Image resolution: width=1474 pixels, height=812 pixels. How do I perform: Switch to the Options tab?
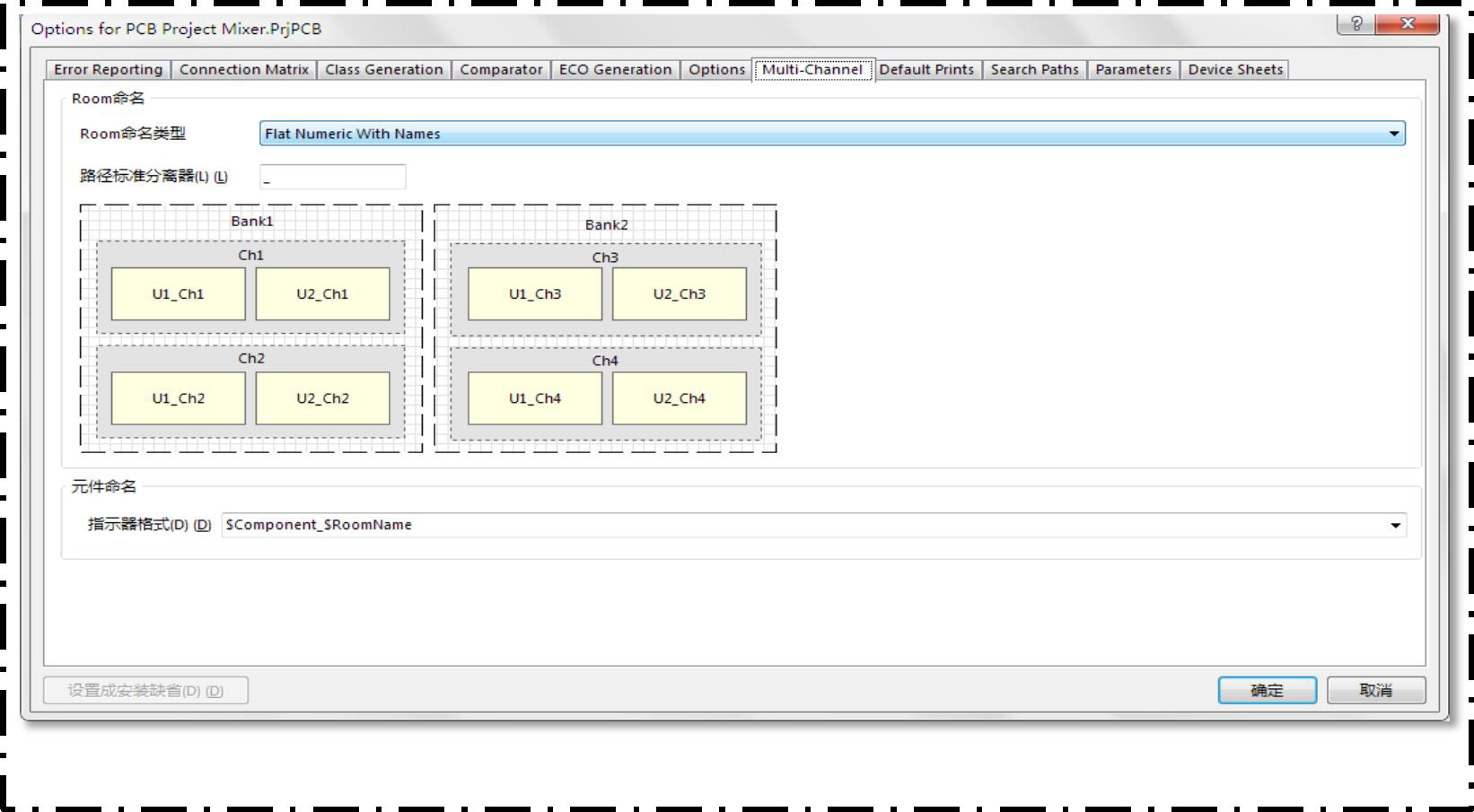tap(716, 70)
